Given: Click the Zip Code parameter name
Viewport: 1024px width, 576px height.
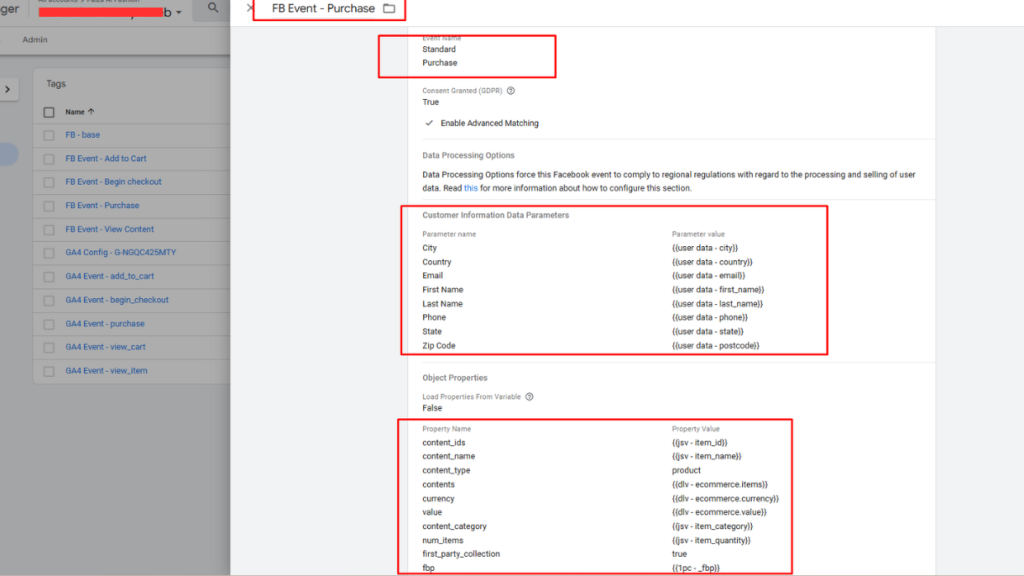Looking at the screenshot, I should click(439, 345).
